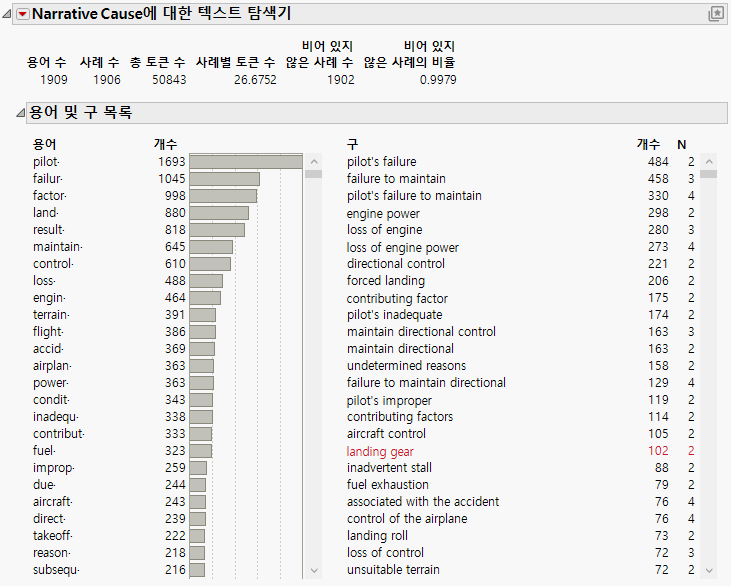Click the term list scroll down arrow

(x=314, y=570)
